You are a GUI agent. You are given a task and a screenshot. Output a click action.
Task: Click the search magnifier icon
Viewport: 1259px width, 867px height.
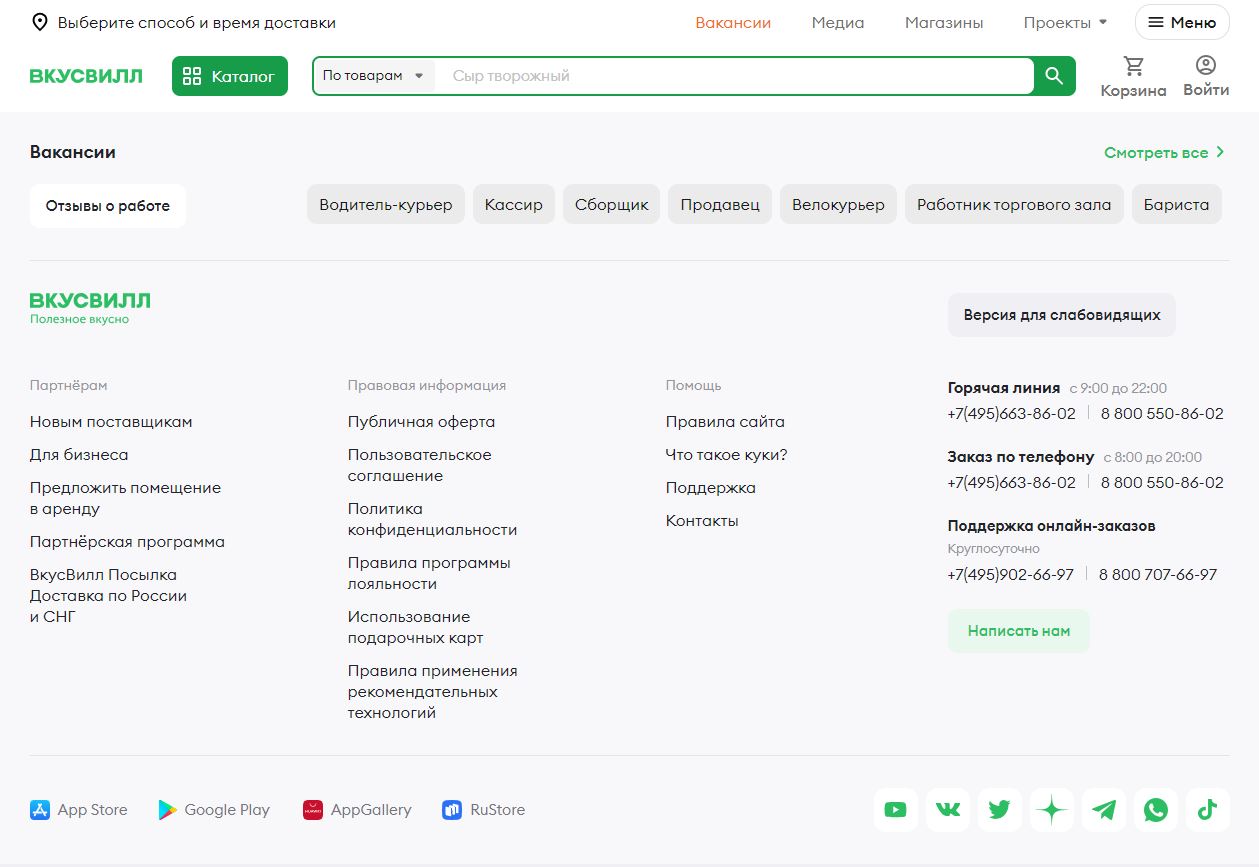coord(1053,75)
